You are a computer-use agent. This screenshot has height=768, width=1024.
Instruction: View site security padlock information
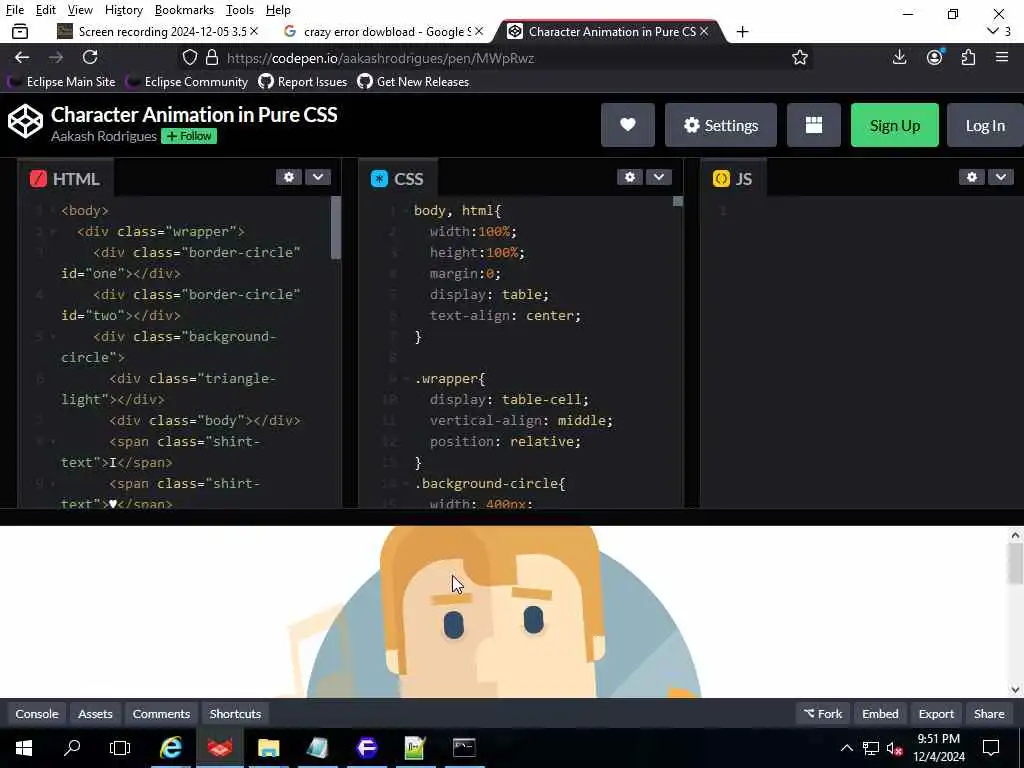point(212,57)
